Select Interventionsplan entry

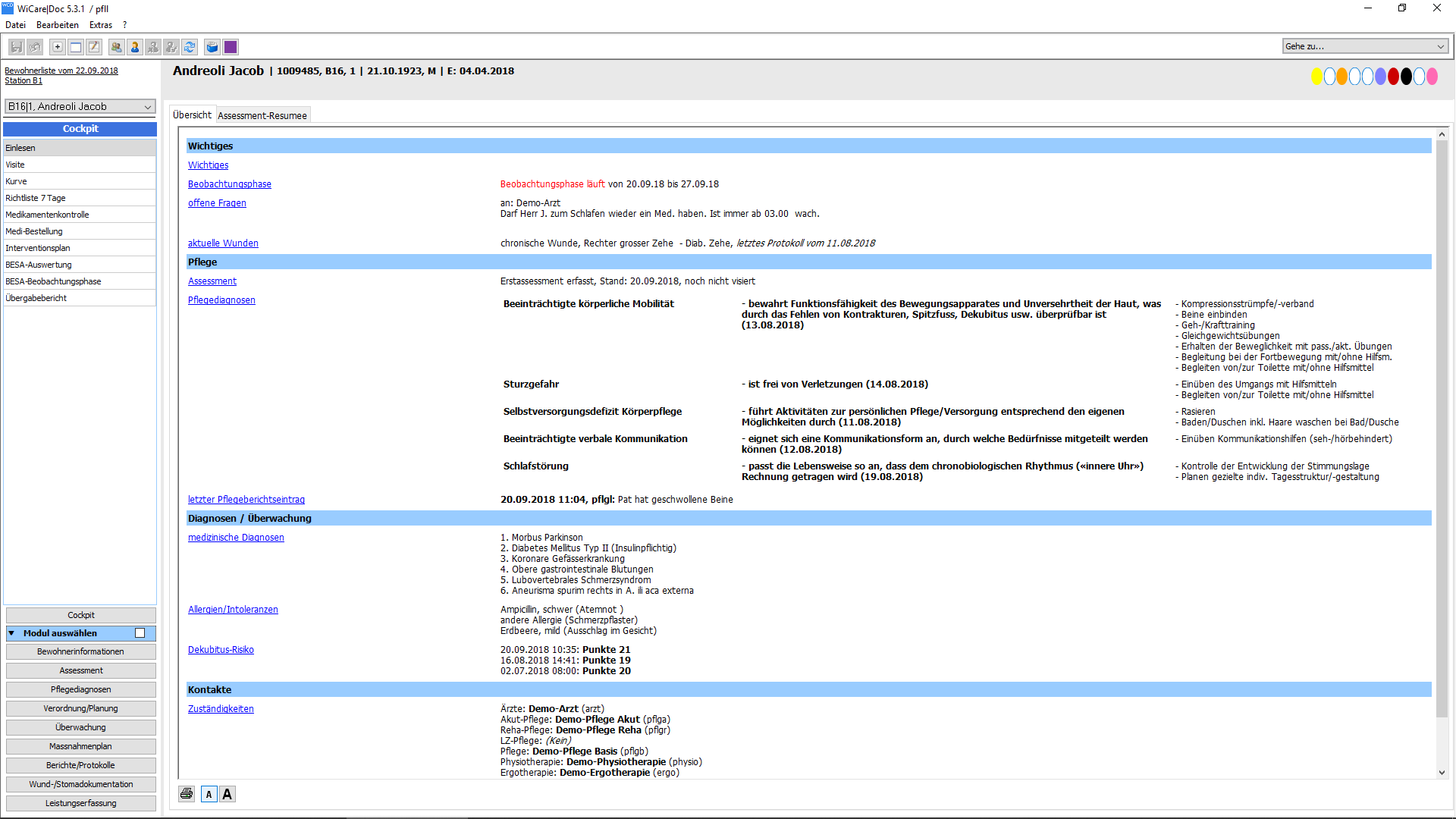[80, 248]
